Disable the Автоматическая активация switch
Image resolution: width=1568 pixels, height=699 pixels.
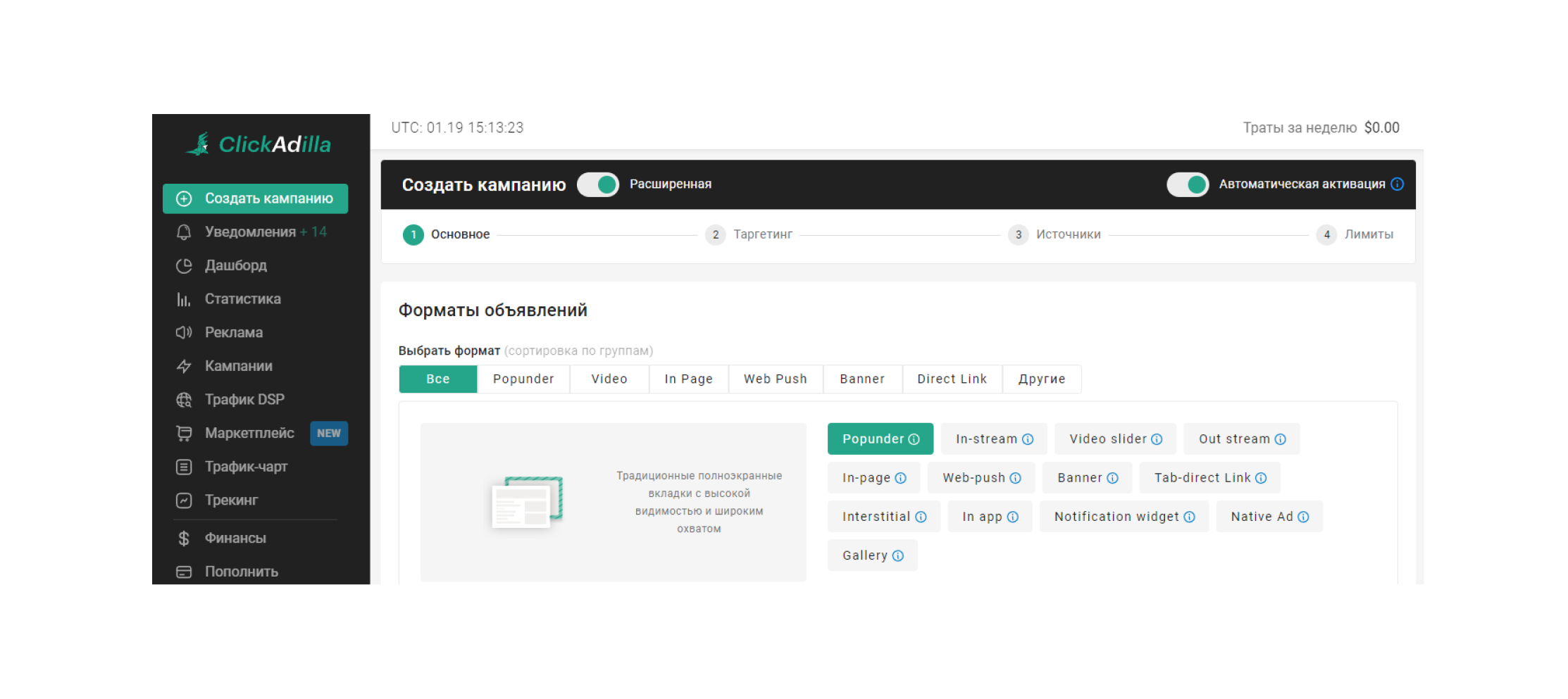click(1188, 184)
